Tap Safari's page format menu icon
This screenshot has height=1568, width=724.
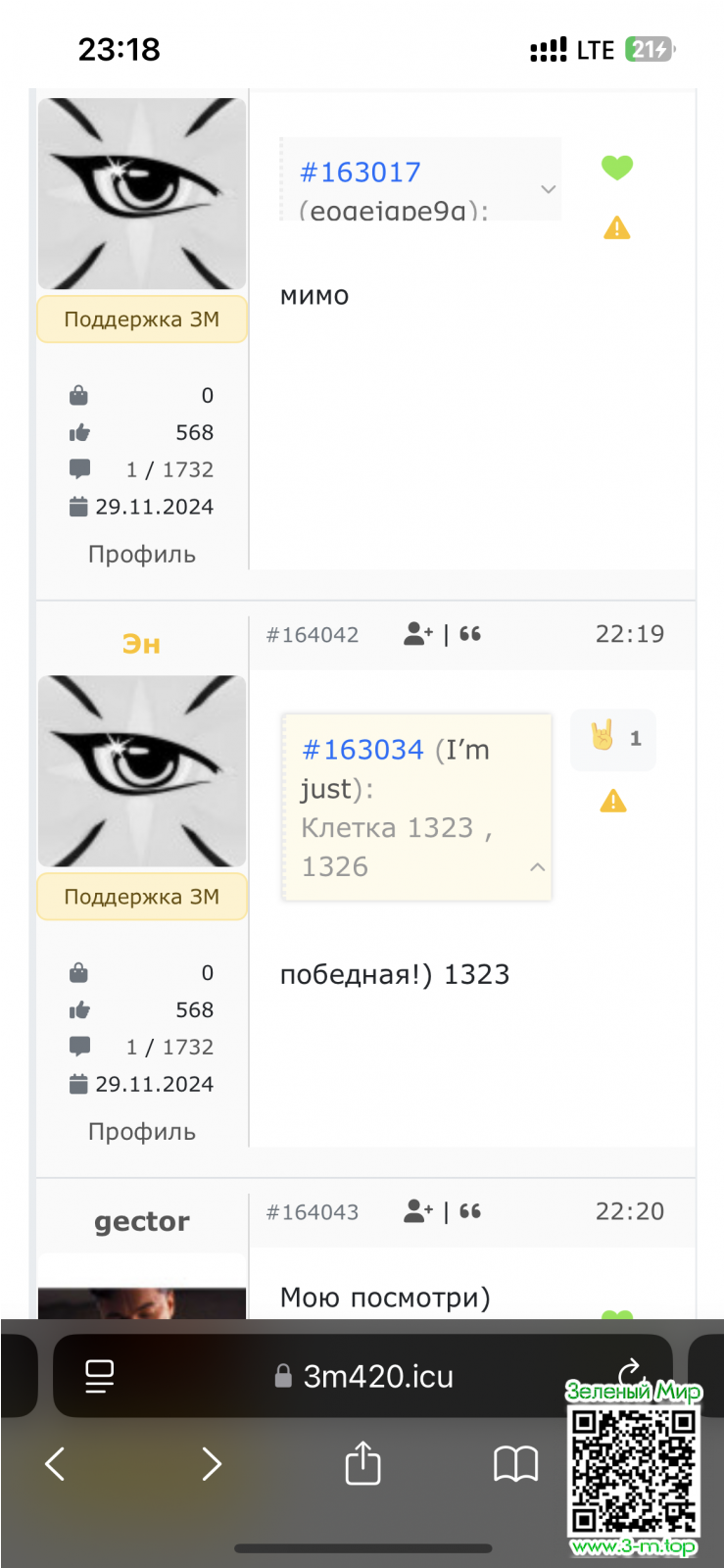(99, 1376)
